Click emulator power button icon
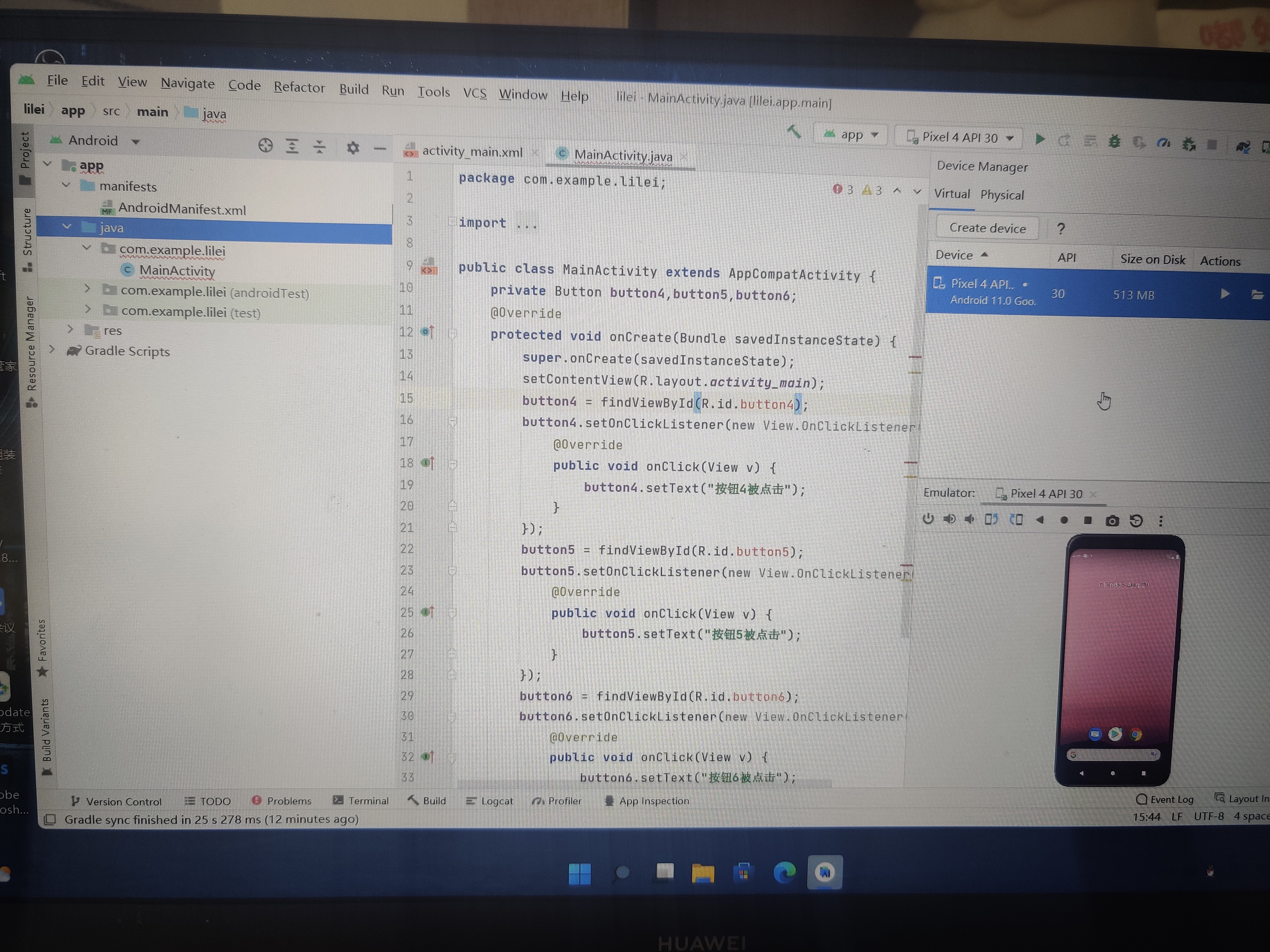Viewport: 1270px width, 952px height. click(928, 519)
